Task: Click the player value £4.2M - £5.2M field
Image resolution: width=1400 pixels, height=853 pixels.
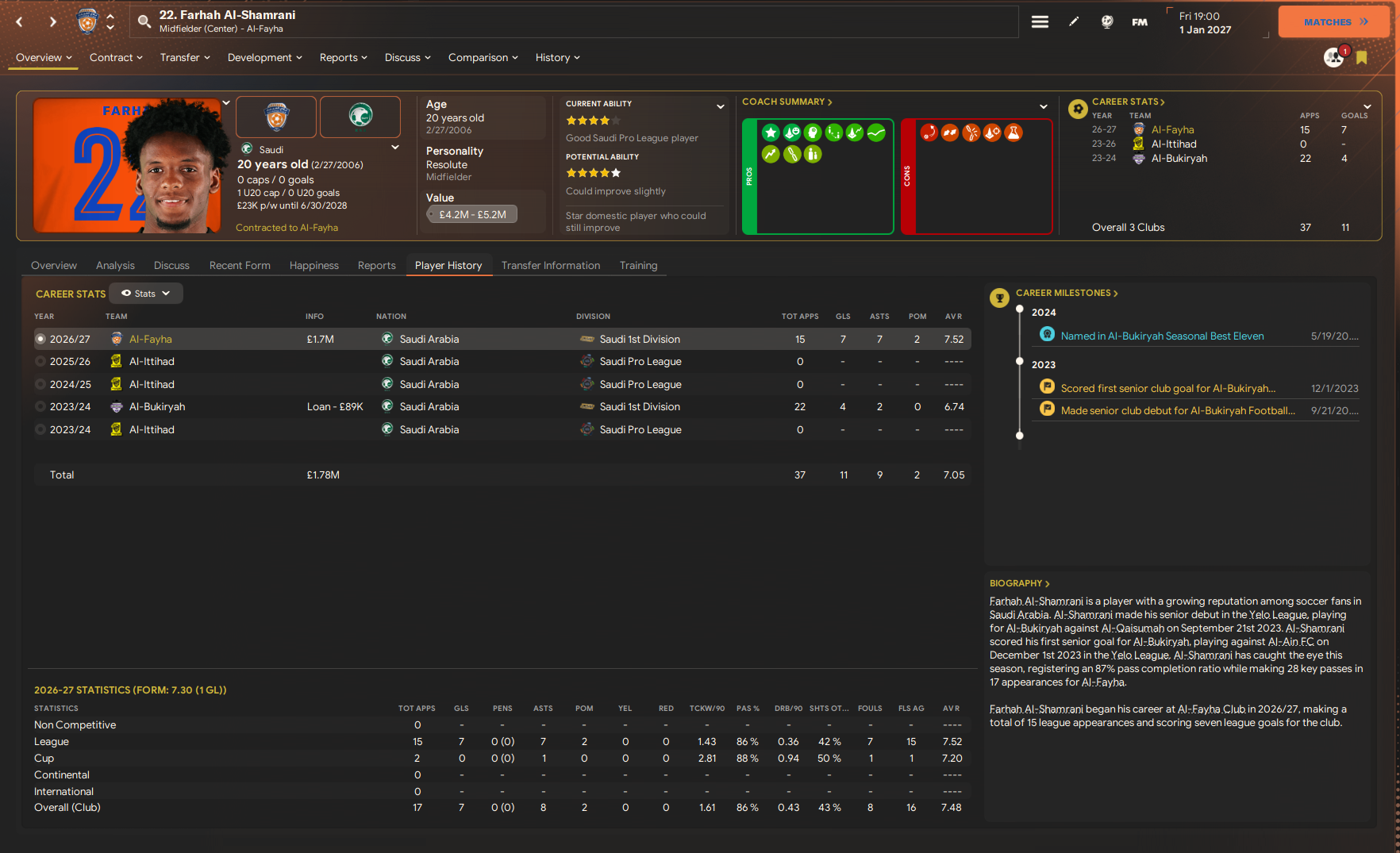Action: click(x=472, y=214)
